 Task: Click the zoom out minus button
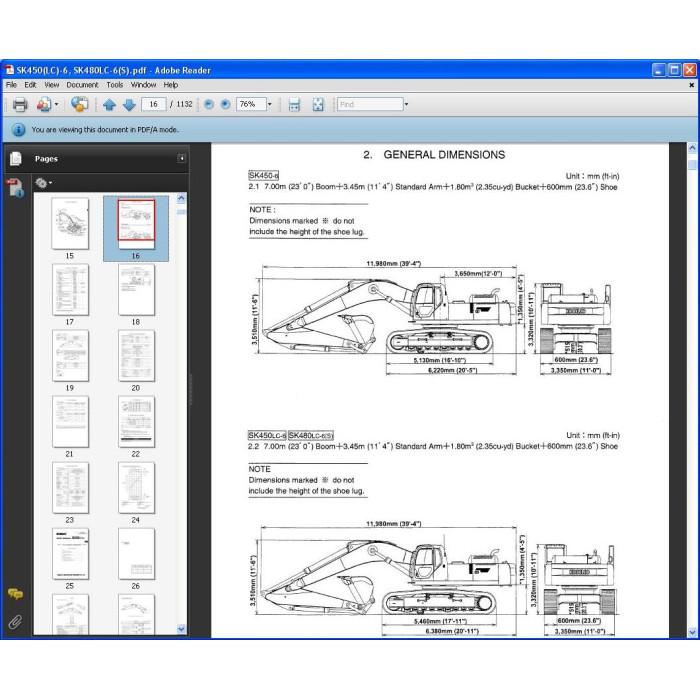coord(208,104)
